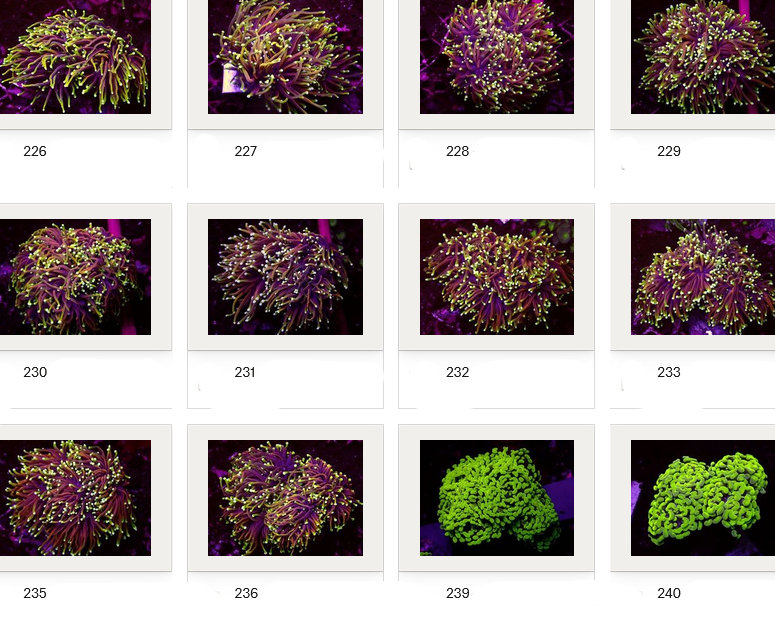Viewport: 775px width, 625px height.
Task: Click the label text 227
Action: click(x=246, y=151)
